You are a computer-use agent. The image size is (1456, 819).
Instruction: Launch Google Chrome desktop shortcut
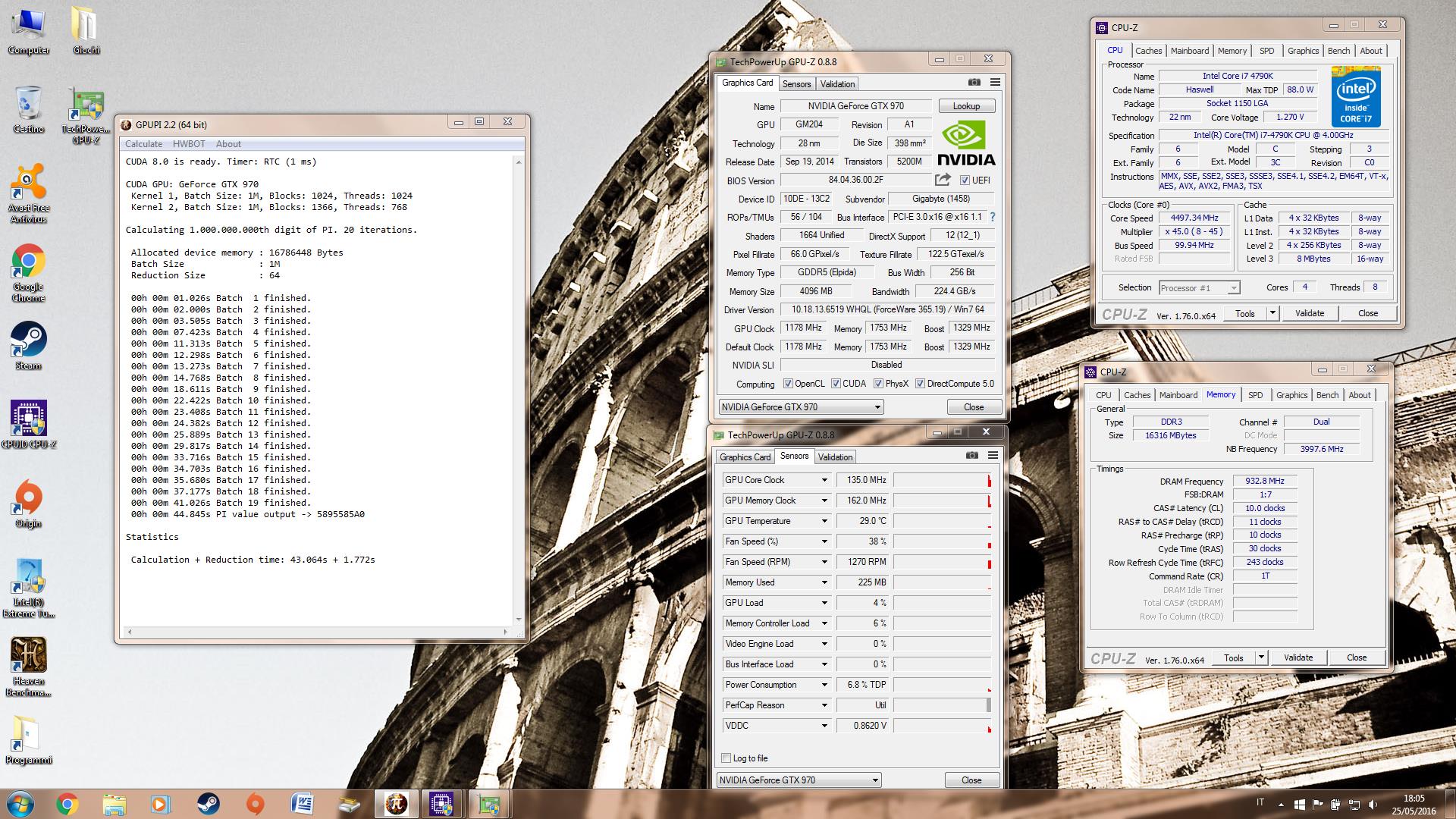29,273
